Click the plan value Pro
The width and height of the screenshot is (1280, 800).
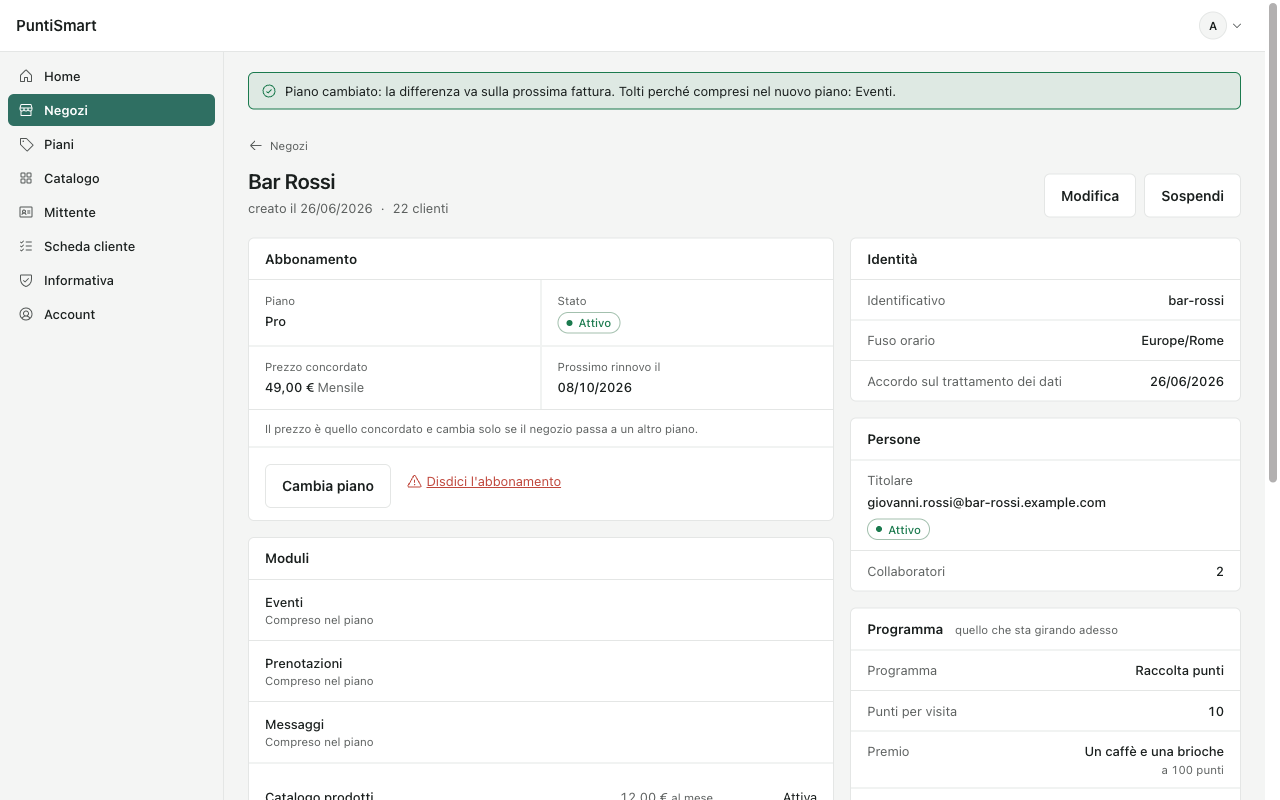(275, 322)
